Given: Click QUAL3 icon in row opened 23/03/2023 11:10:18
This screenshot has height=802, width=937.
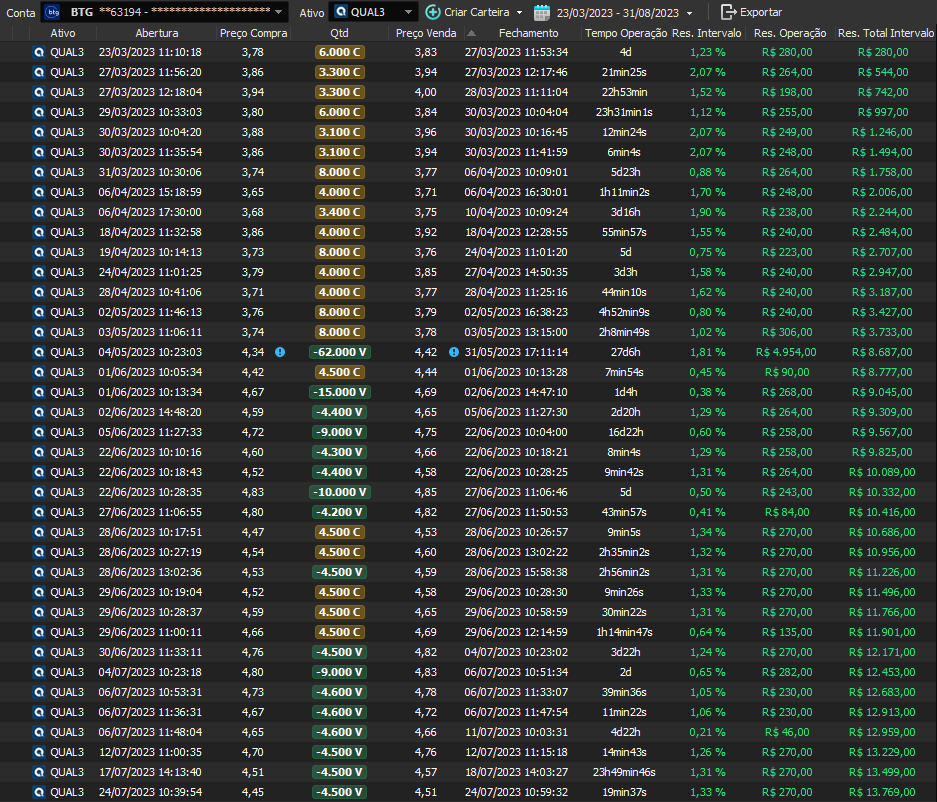Looking at the screenshot, I should pos(39,52).
